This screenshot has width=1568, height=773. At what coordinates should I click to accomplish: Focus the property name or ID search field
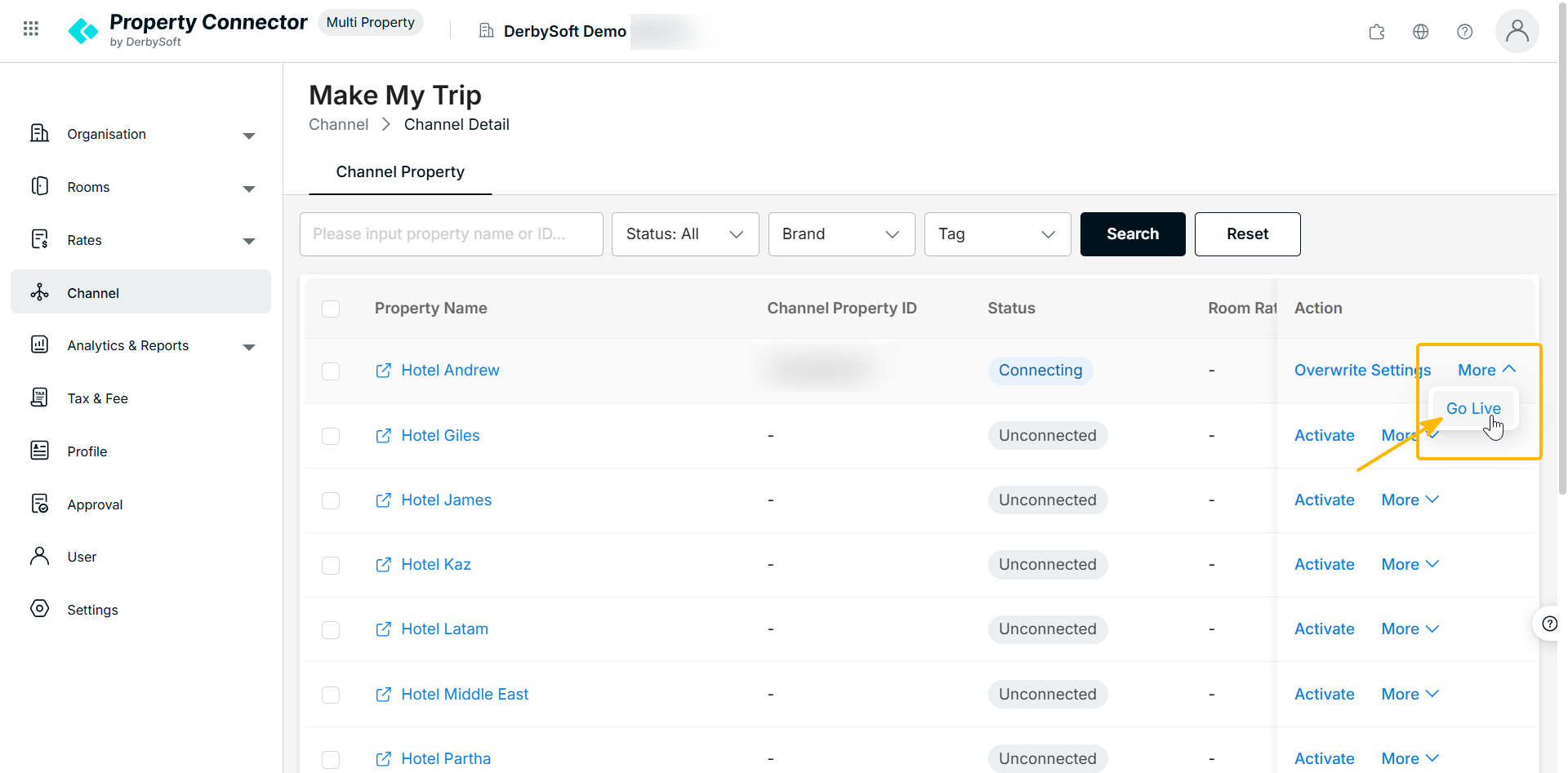point(451,234)
